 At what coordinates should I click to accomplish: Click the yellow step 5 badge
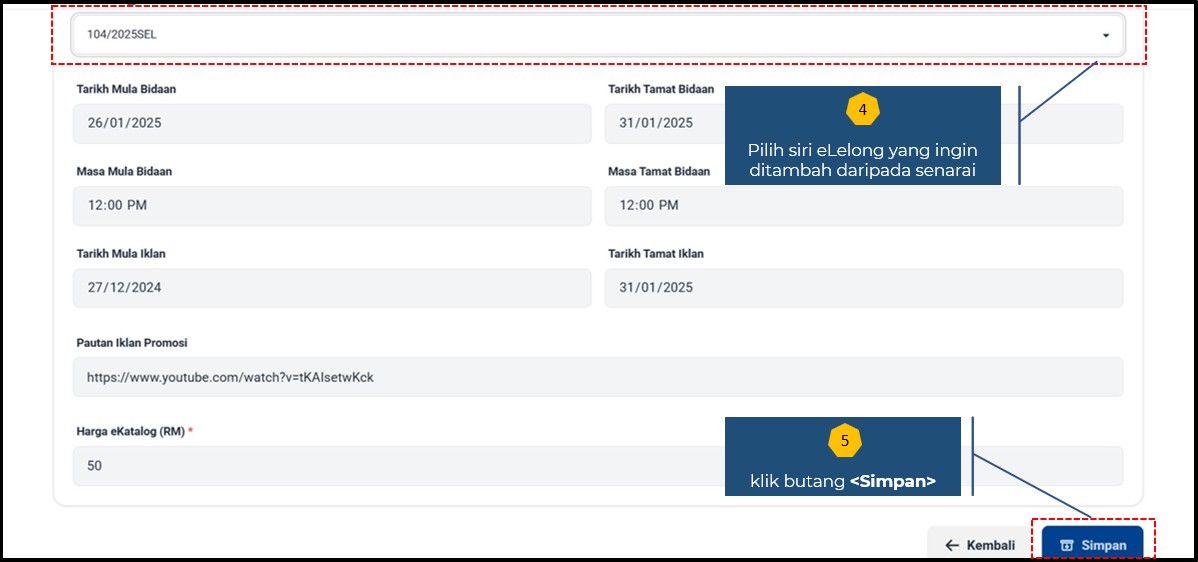pyautogui.click(x=844, y=440)
